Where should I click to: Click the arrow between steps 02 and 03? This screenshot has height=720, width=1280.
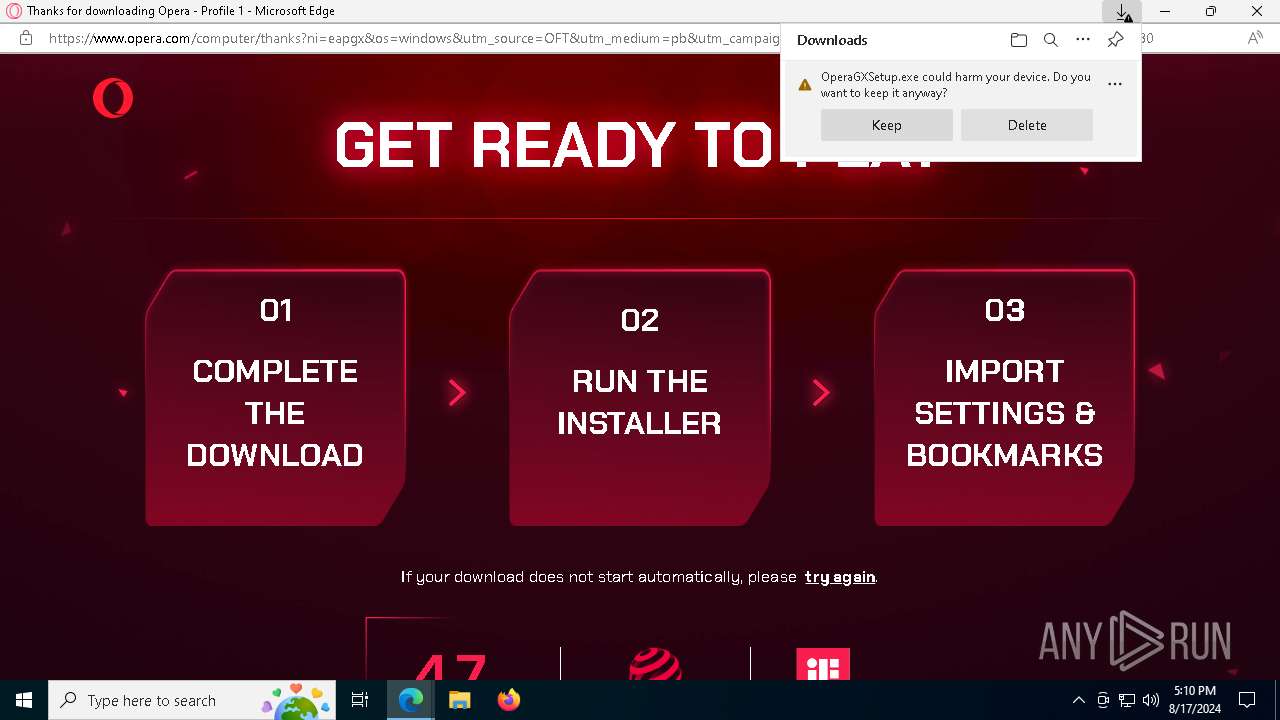click(821, 392)
